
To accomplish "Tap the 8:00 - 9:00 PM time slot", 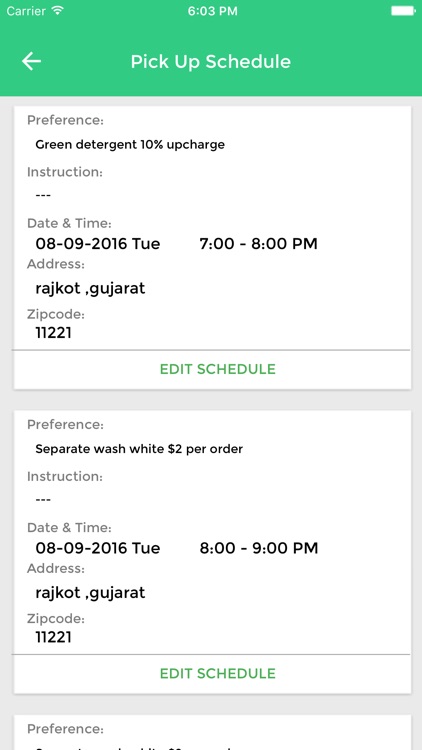I will coord(259,548).
